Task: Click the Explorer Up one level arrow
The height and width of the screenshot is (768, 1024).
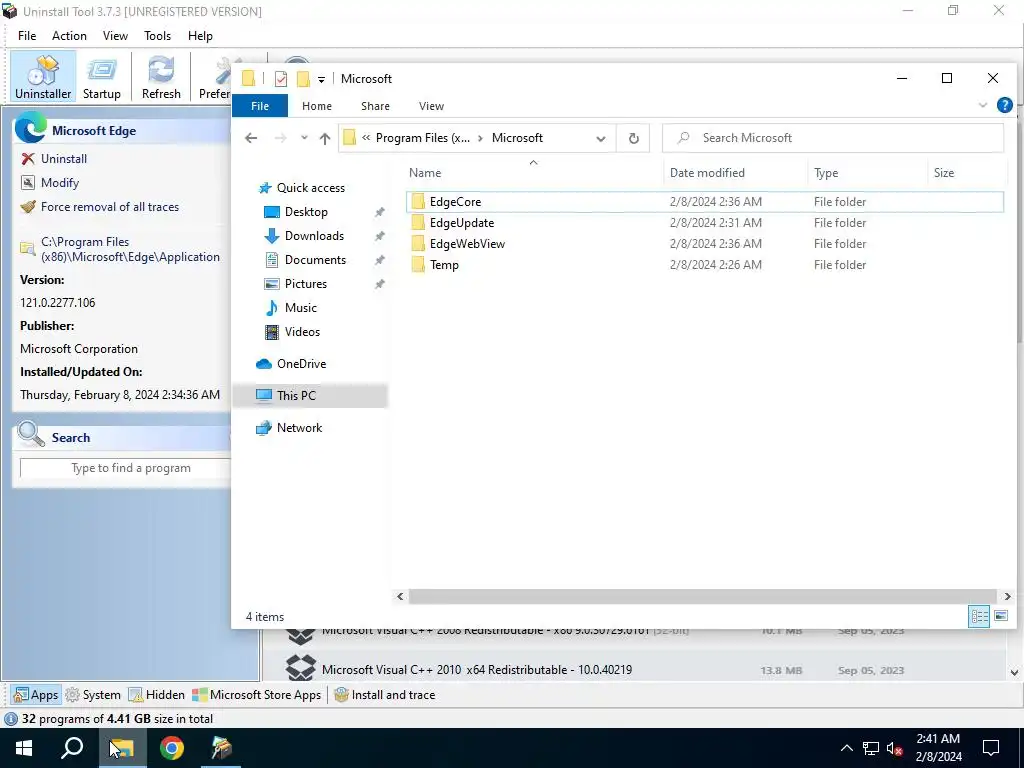Action: [325, 138]
